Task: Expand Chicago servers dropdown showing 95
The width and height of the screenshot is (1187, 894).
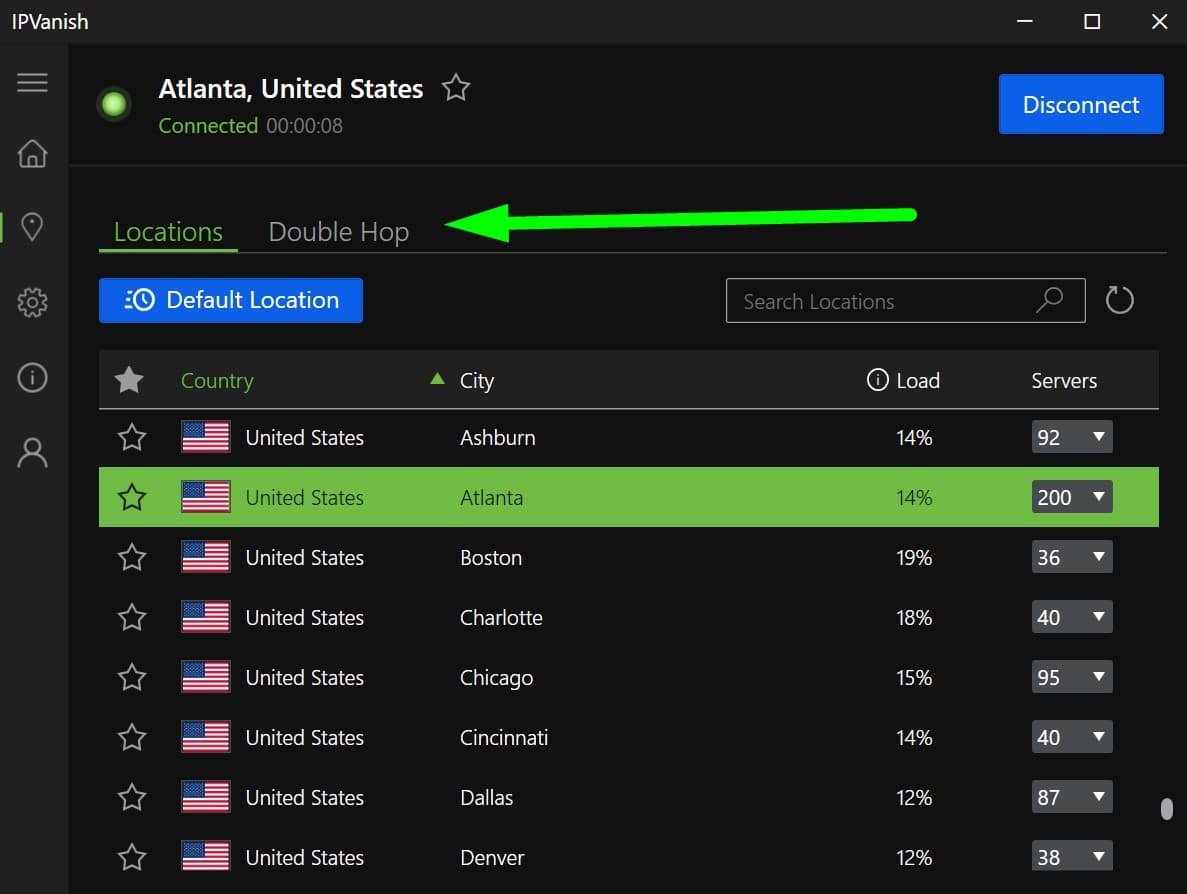Action: click(1072, 677)
